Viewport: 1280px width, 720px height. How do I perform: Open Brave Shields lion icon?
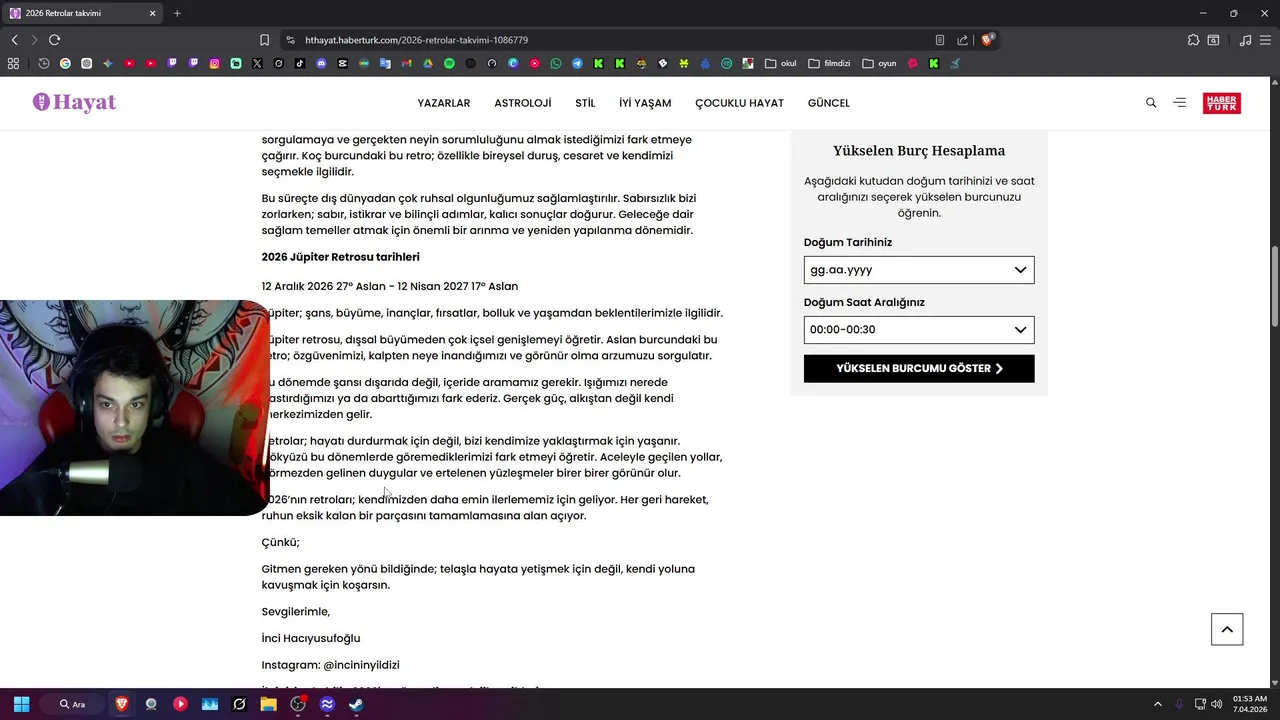coord(988,40)
